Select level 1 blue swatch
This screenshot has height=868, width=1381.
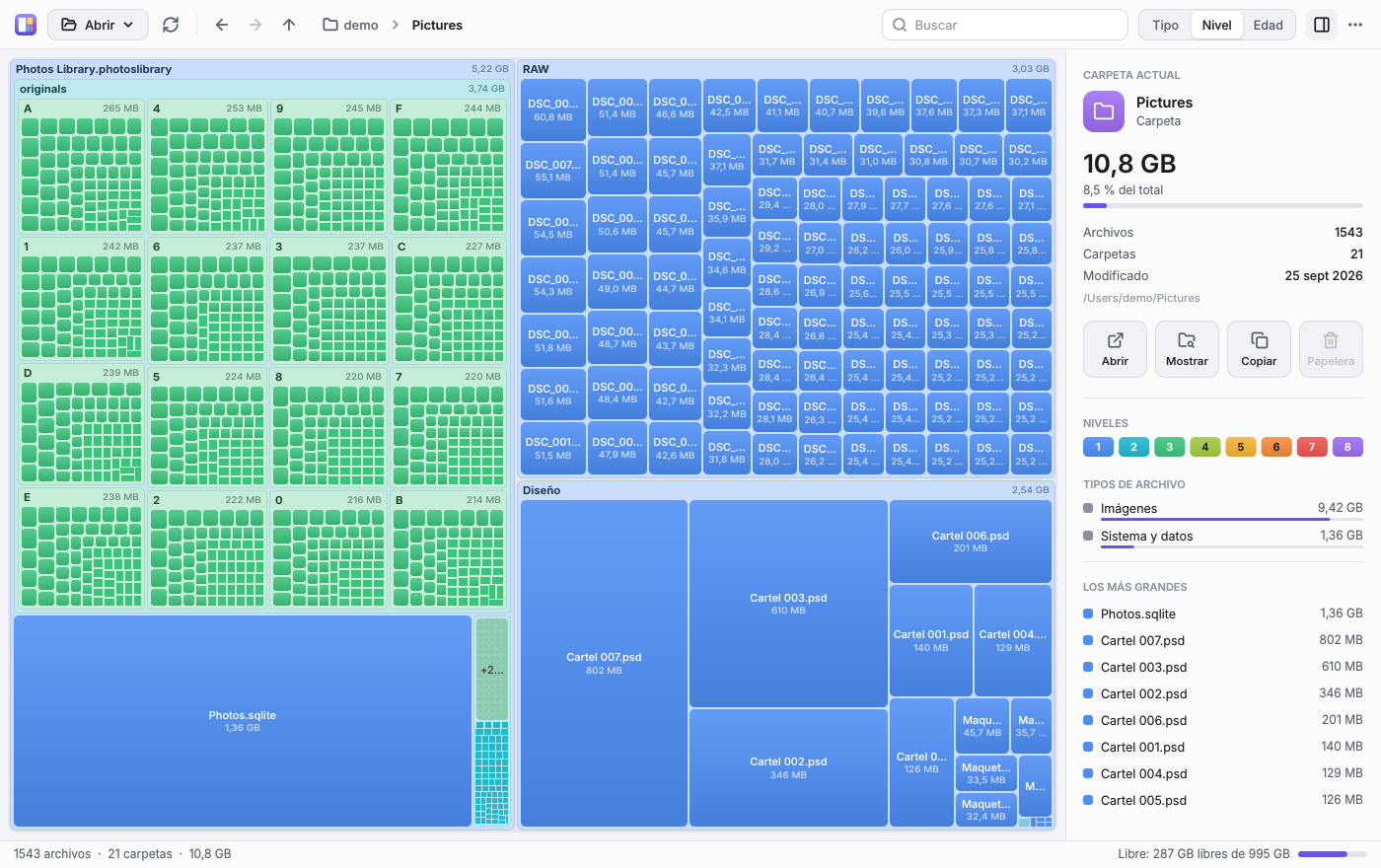coord(1098,447)
